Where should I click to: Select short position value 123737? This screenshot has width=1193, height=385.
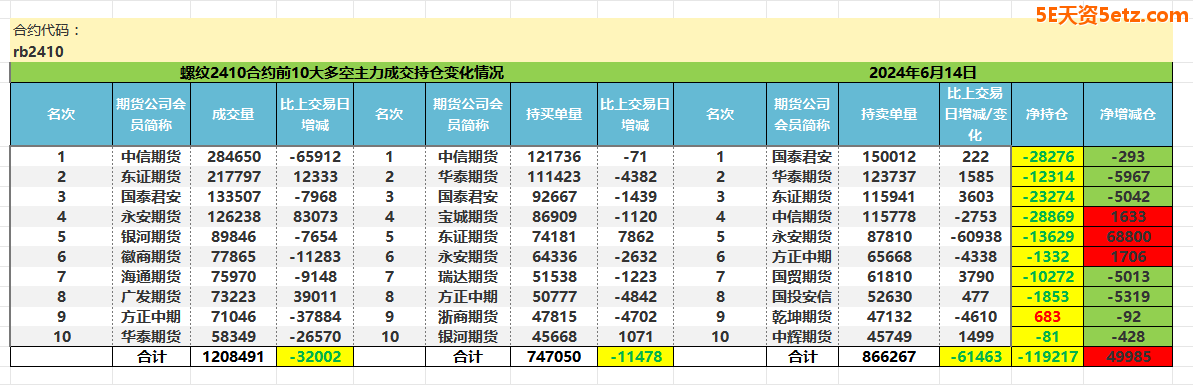[889, 177]
